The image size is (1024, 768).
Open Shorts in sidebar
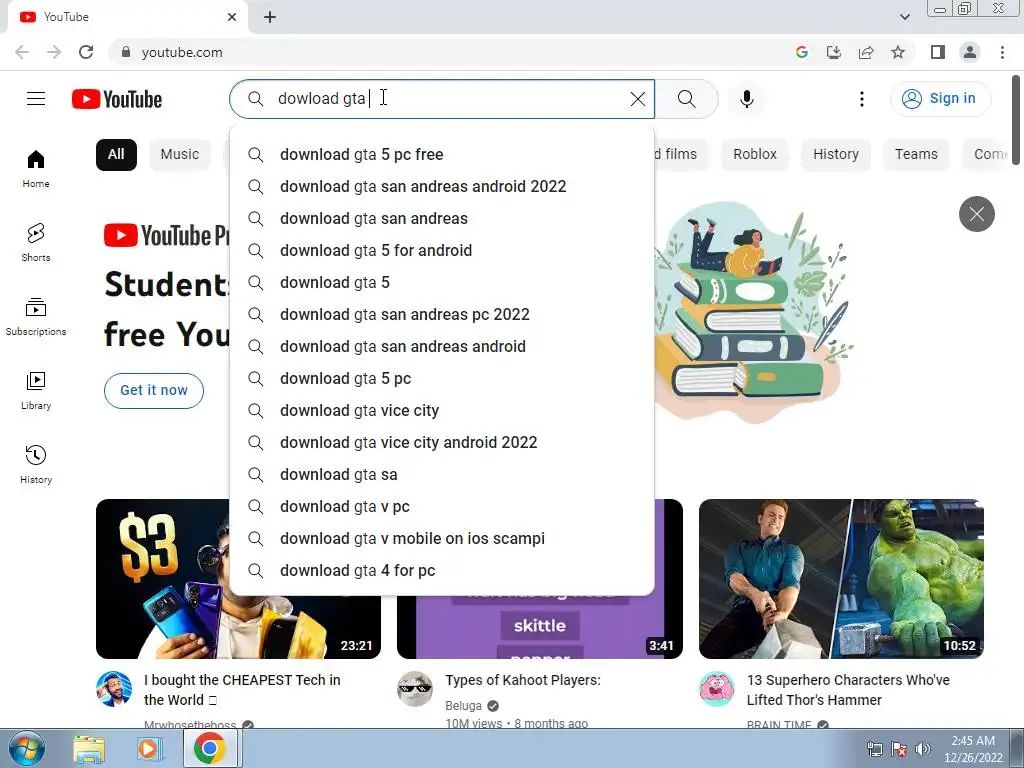click(x=36, y=242)
